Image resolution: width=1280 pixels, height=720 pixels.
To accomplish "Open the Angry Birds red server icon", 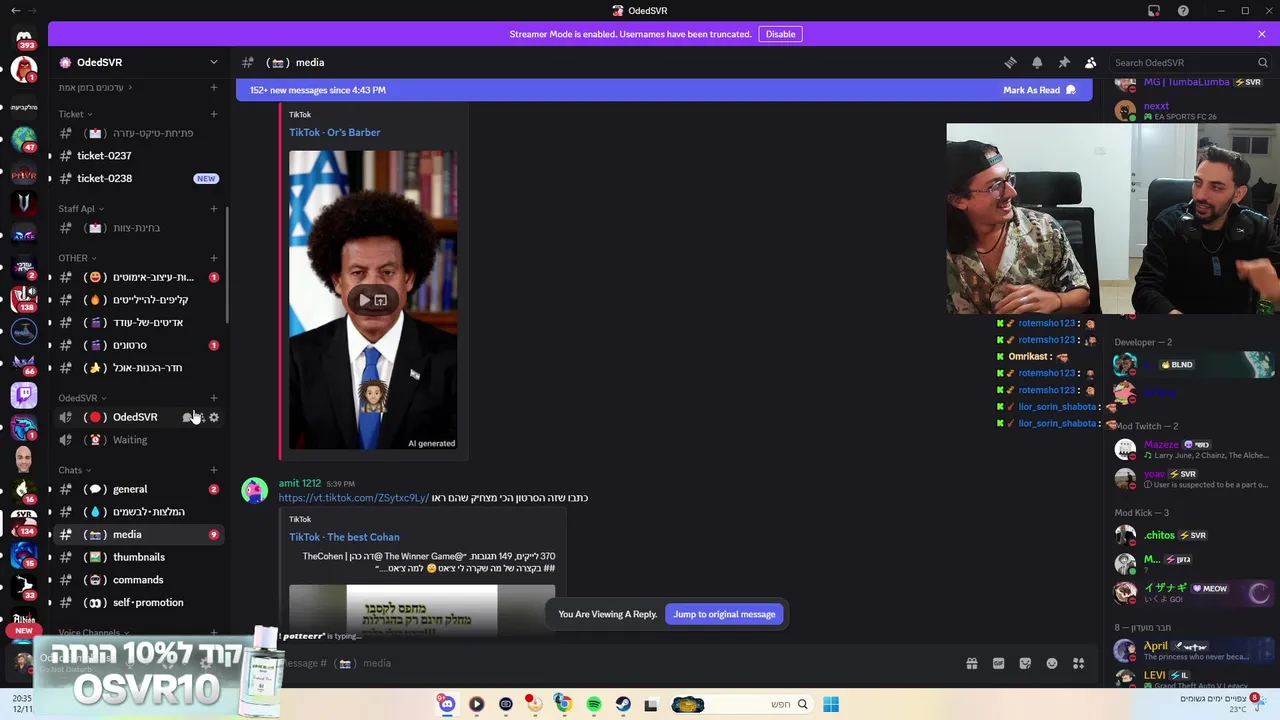I will 24,70.
